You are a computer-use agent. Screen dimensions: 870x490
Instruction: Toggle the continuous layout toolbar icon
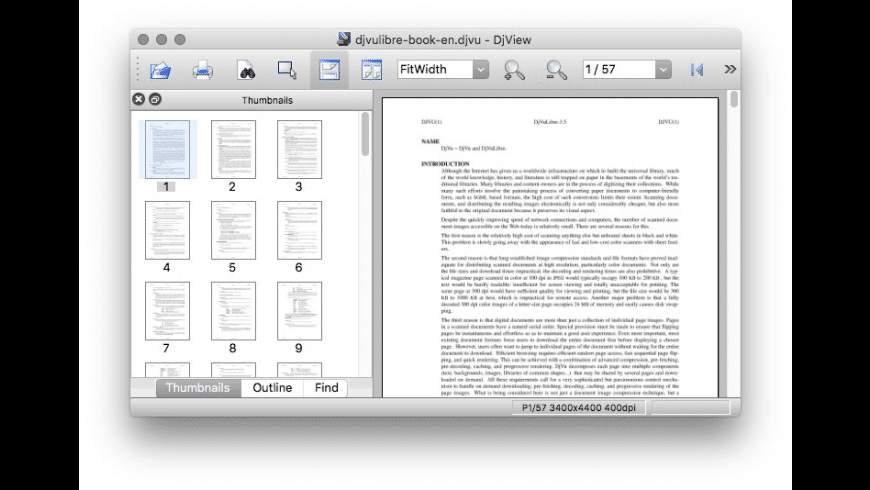point(329,70)
